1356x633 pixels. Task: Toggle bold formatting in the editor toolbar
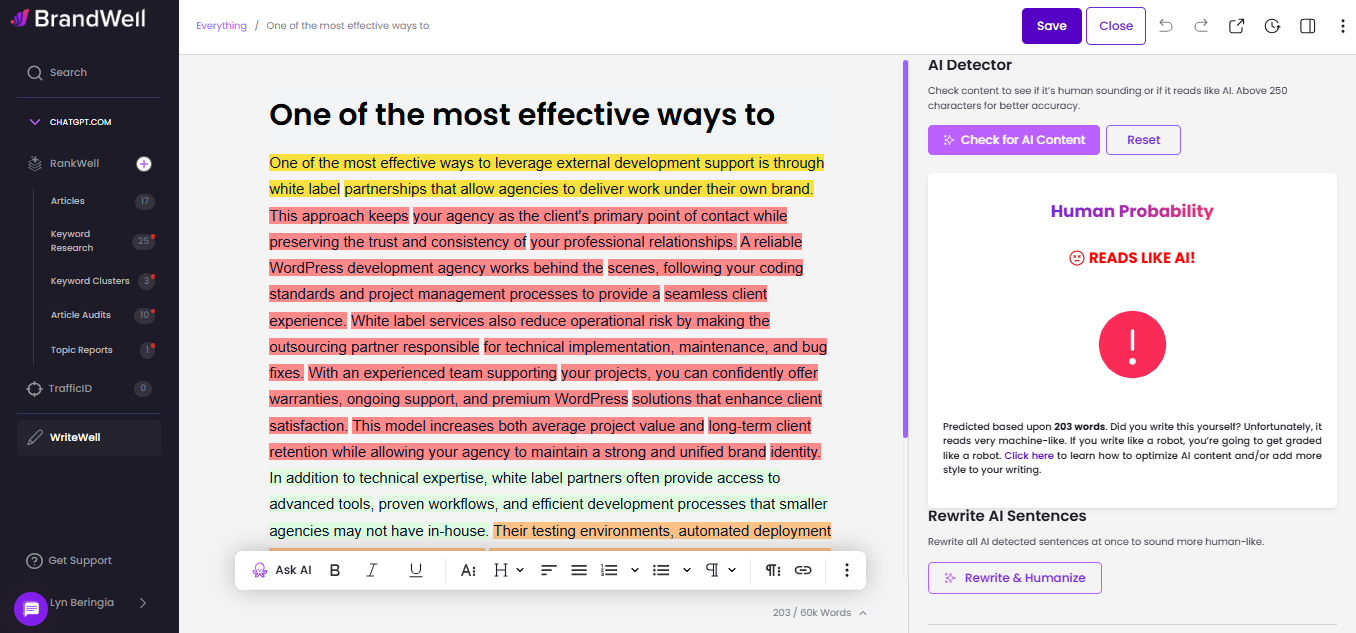coord(335,570)
